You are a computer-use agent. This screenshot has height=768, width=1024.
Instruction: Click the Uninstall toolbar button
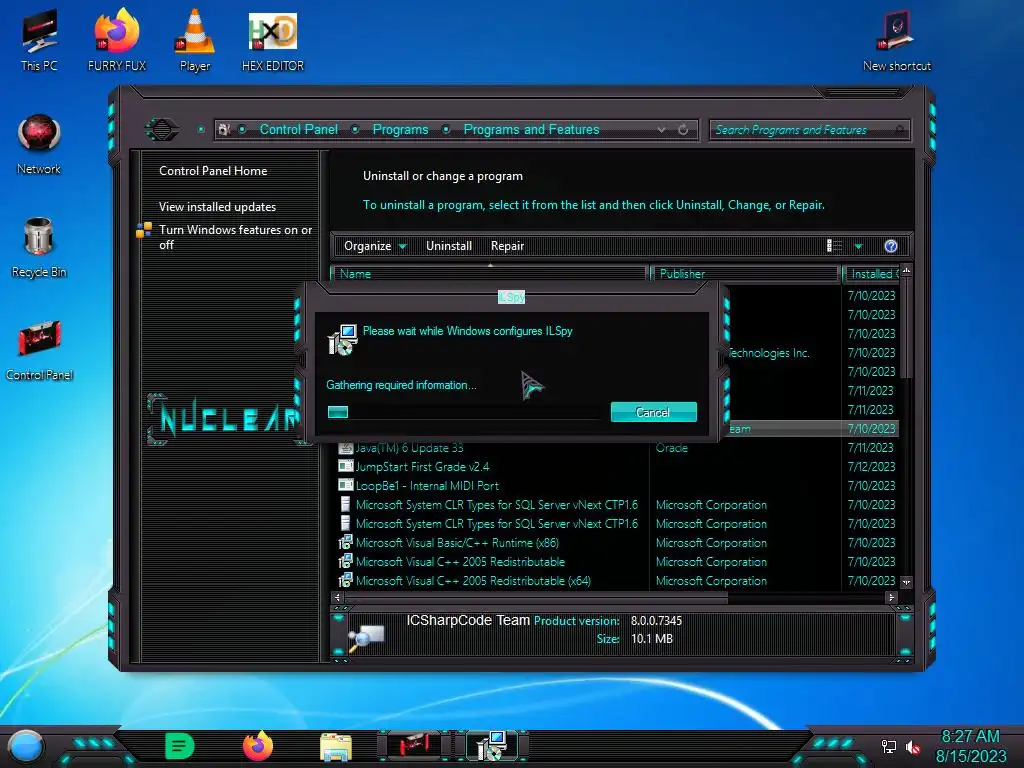[449, 246]
